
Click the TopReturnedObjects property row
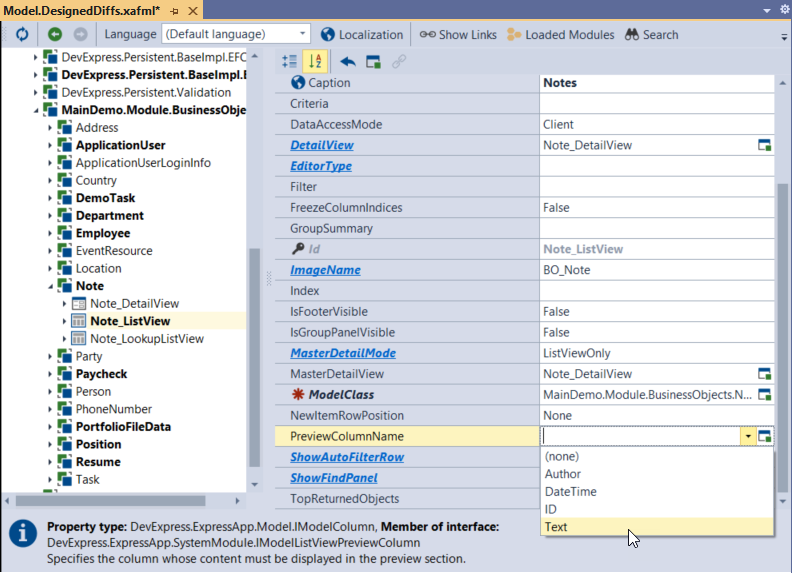click(x=407, y=499)
